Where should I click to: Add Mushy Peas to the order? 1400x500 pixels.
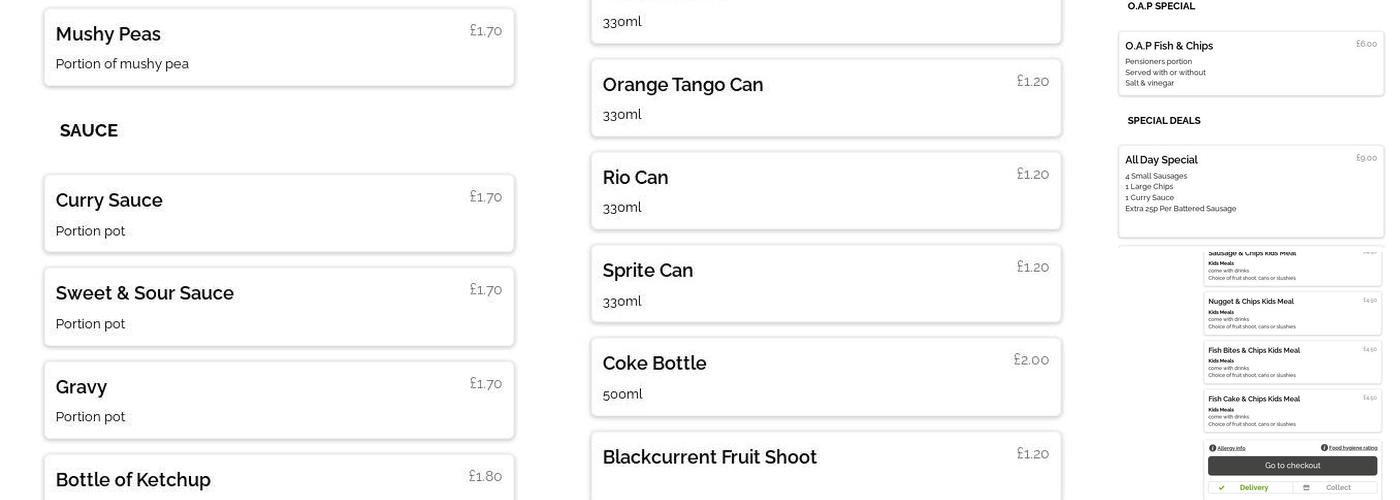click(279, 47)
